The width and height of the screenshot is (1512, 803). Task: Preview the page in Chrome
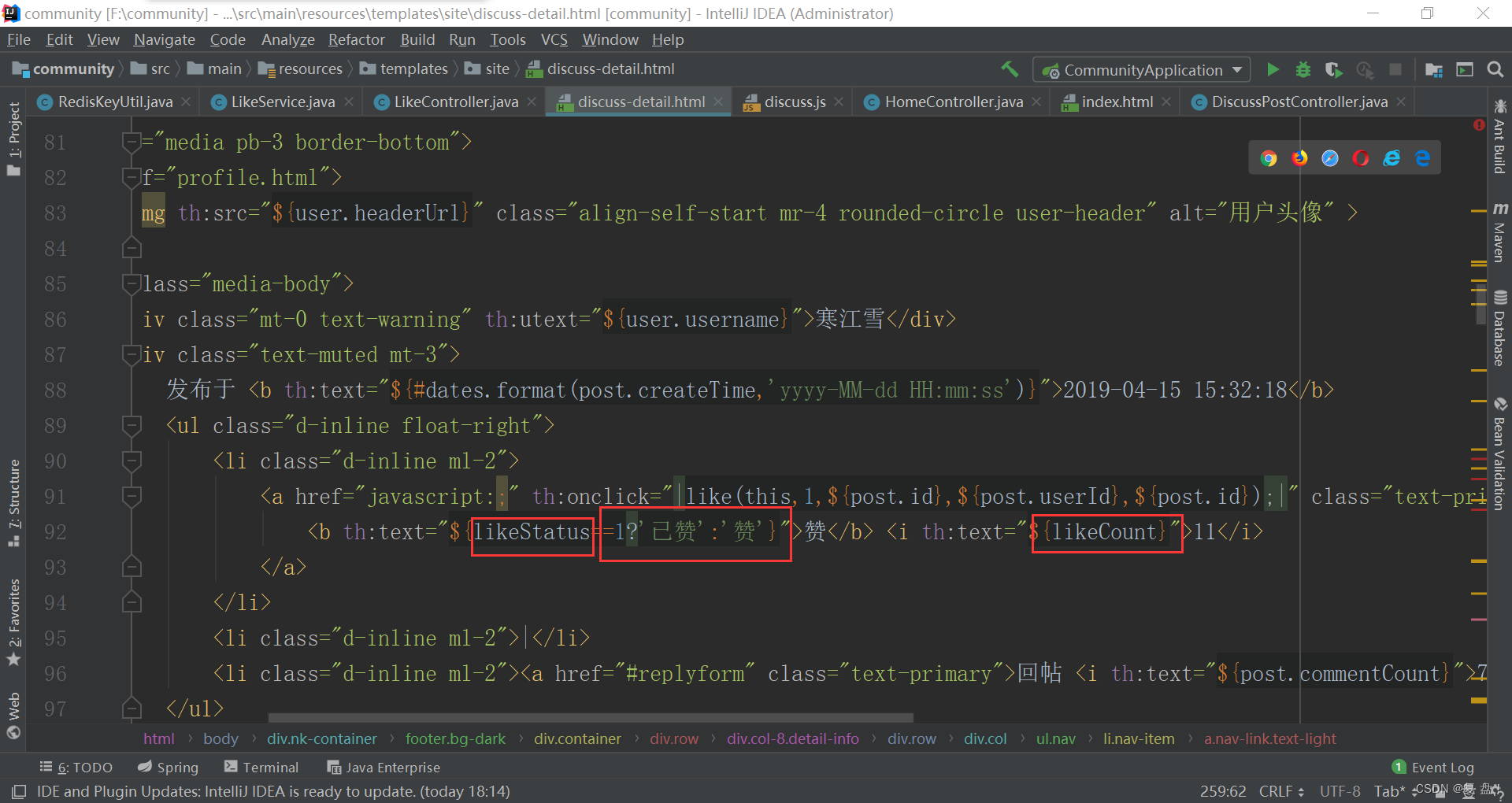click(1269, 158)
